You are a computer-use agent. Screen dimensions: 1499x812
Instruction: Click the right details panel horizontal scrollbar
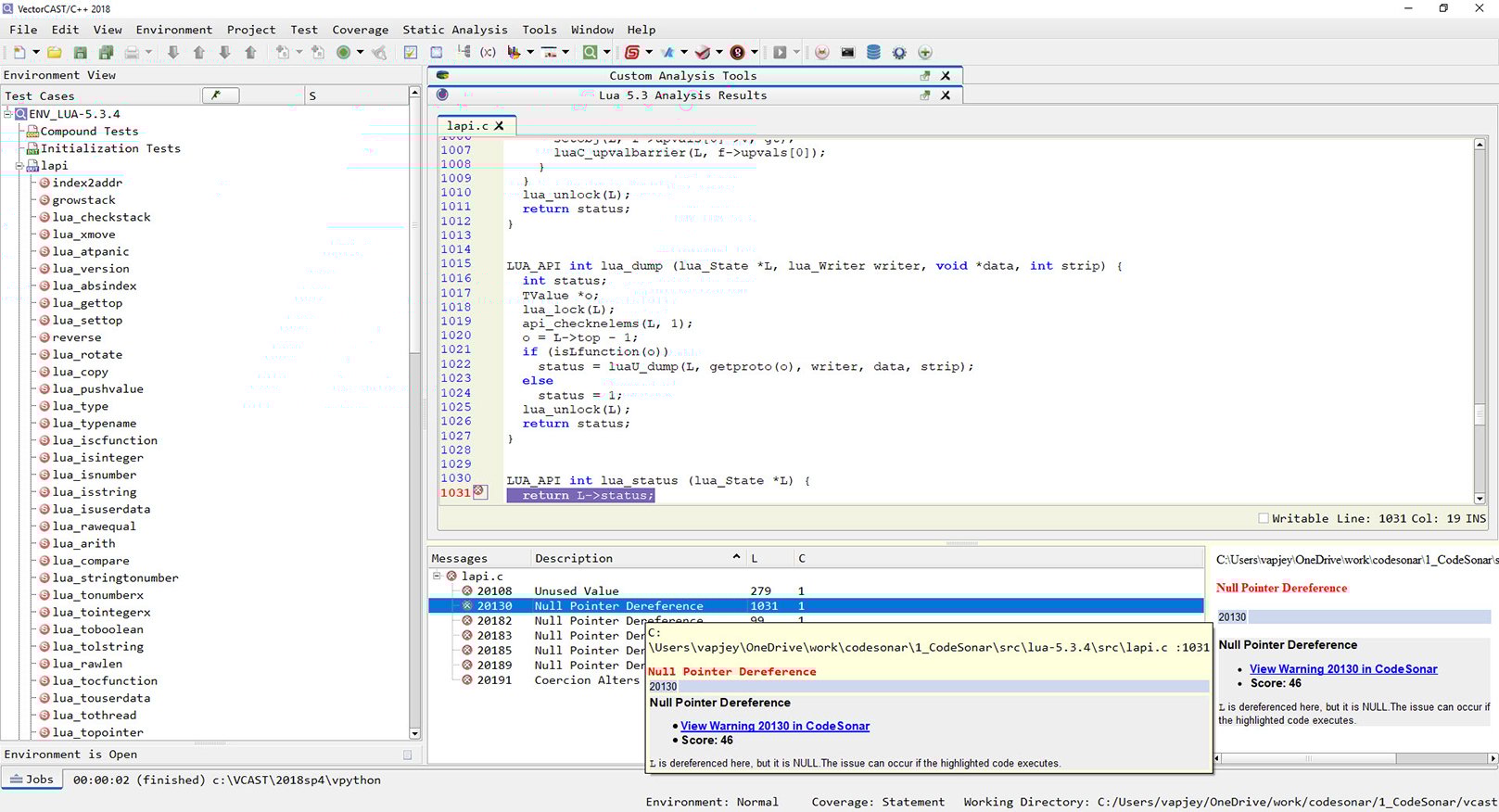(x=1355, y=758)
